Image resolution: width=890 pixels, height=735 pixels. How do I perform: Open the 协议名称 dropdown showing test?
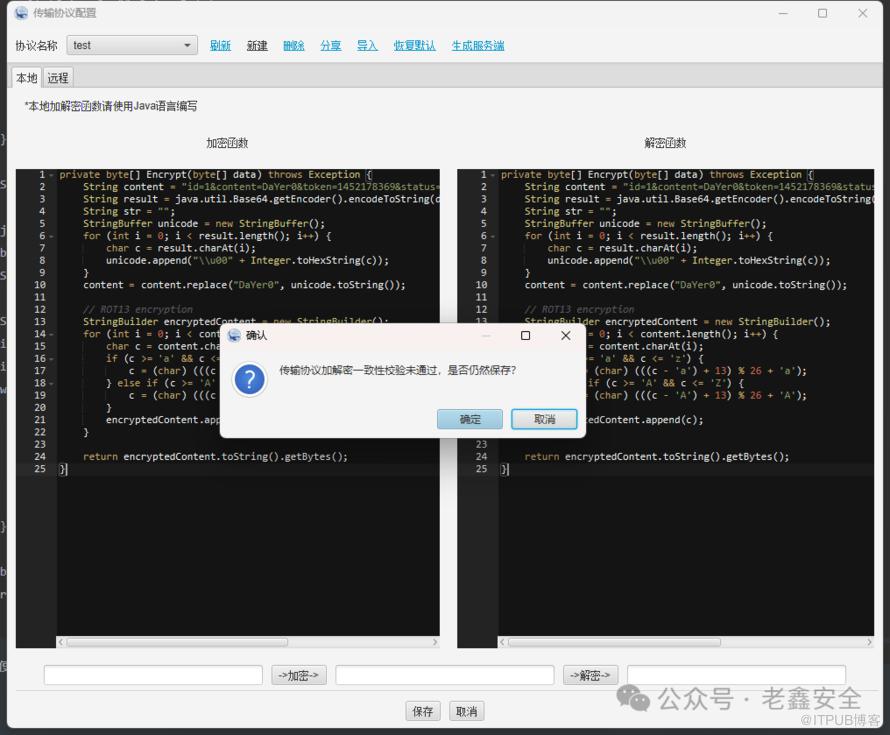click(x=132, y=45)
